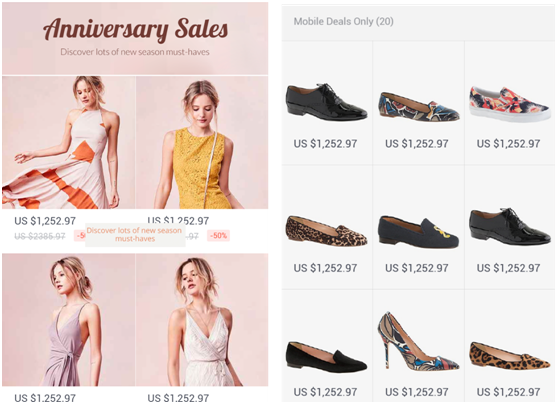557x404 pixels.
Task: Click the 'Discover lots of new season must-haves' tooltip
Action: click(x=135, y=235)
